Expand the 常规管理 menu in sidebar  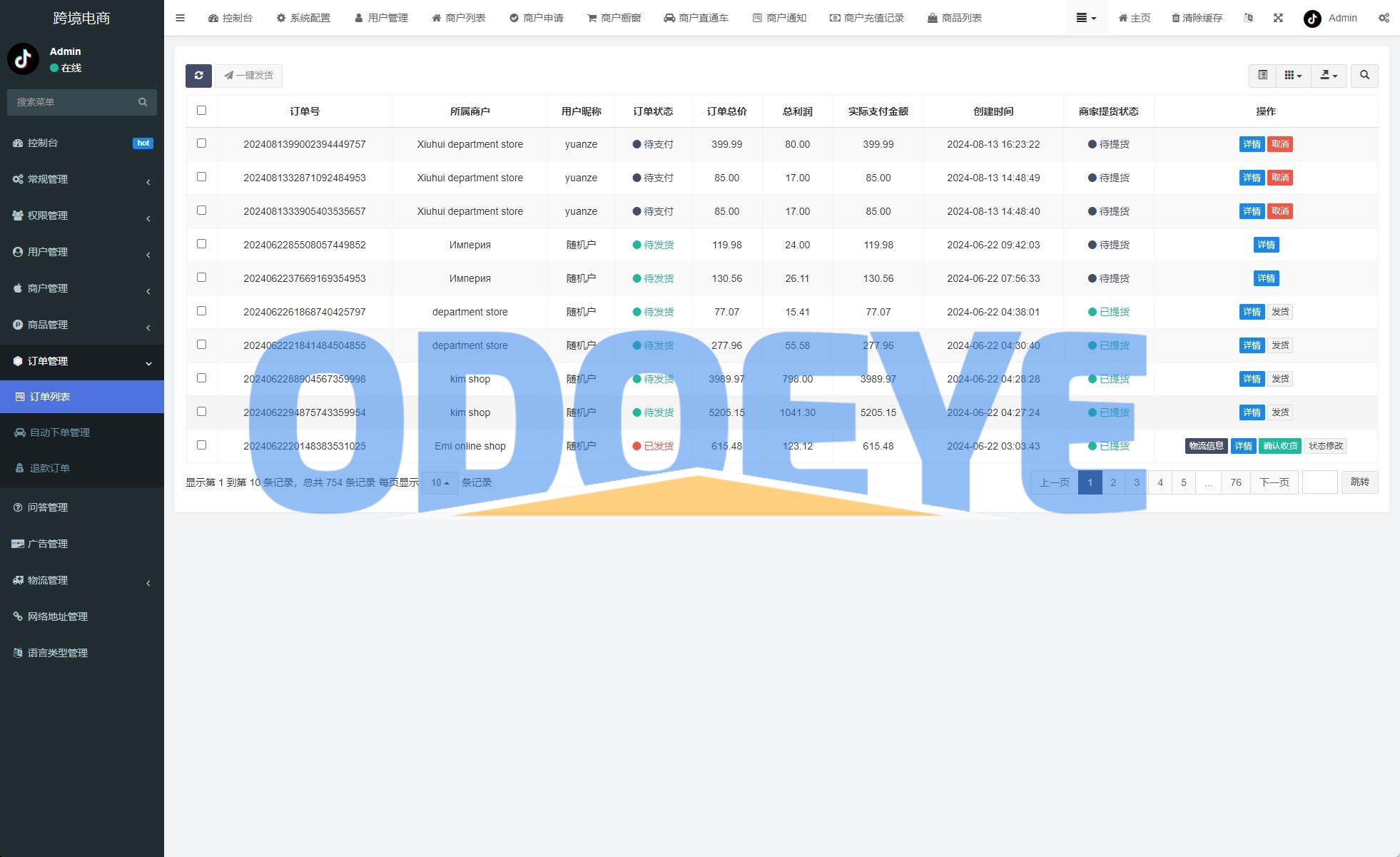pyautogui.click(x=82, y=179)
